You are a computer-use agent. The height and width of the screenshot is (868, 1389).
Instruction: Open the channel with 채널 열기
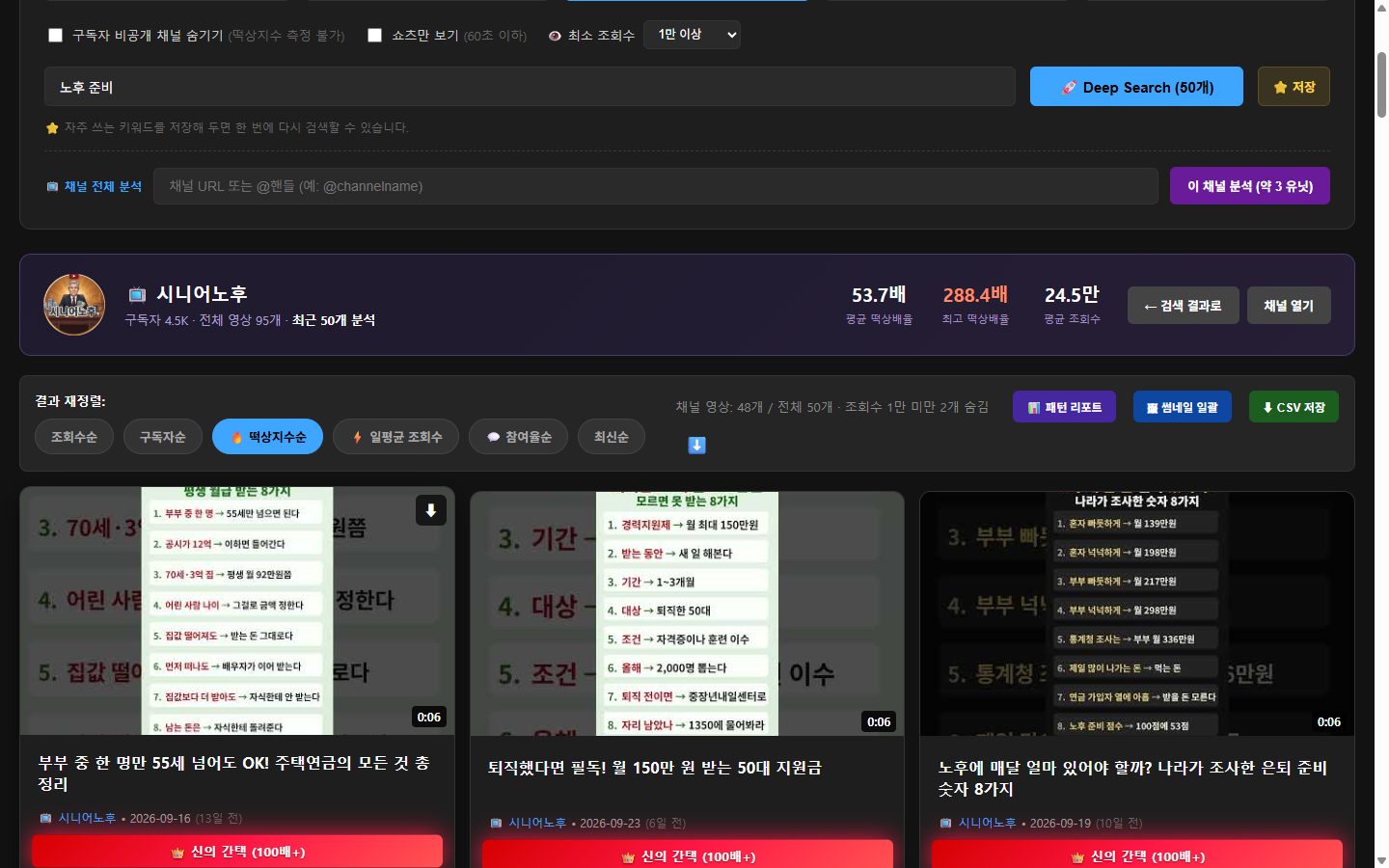[1289, 306]
